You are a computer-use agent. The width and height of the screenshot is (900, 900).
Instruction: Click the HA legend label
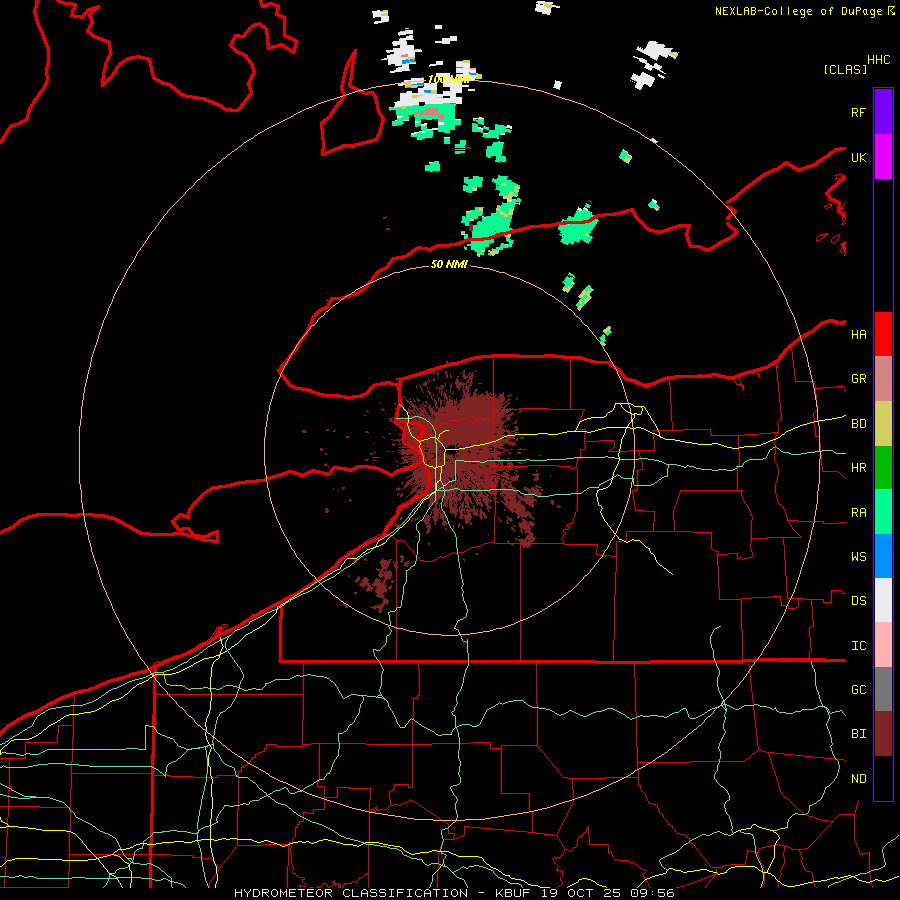pos(858,335)
